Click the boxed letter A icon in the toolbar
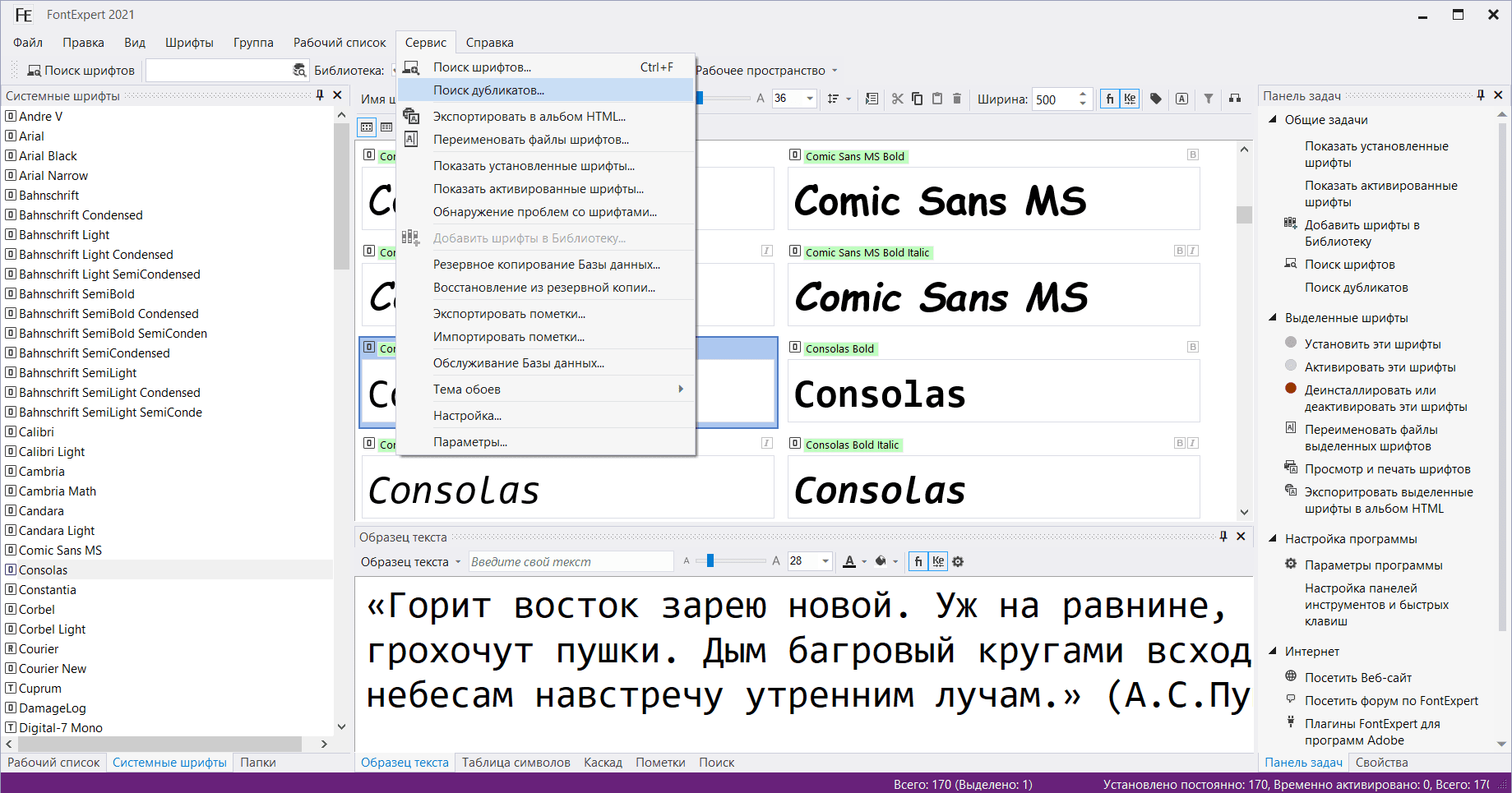The width and height of the screenshot is (1512, 793). click(1181, 99)
